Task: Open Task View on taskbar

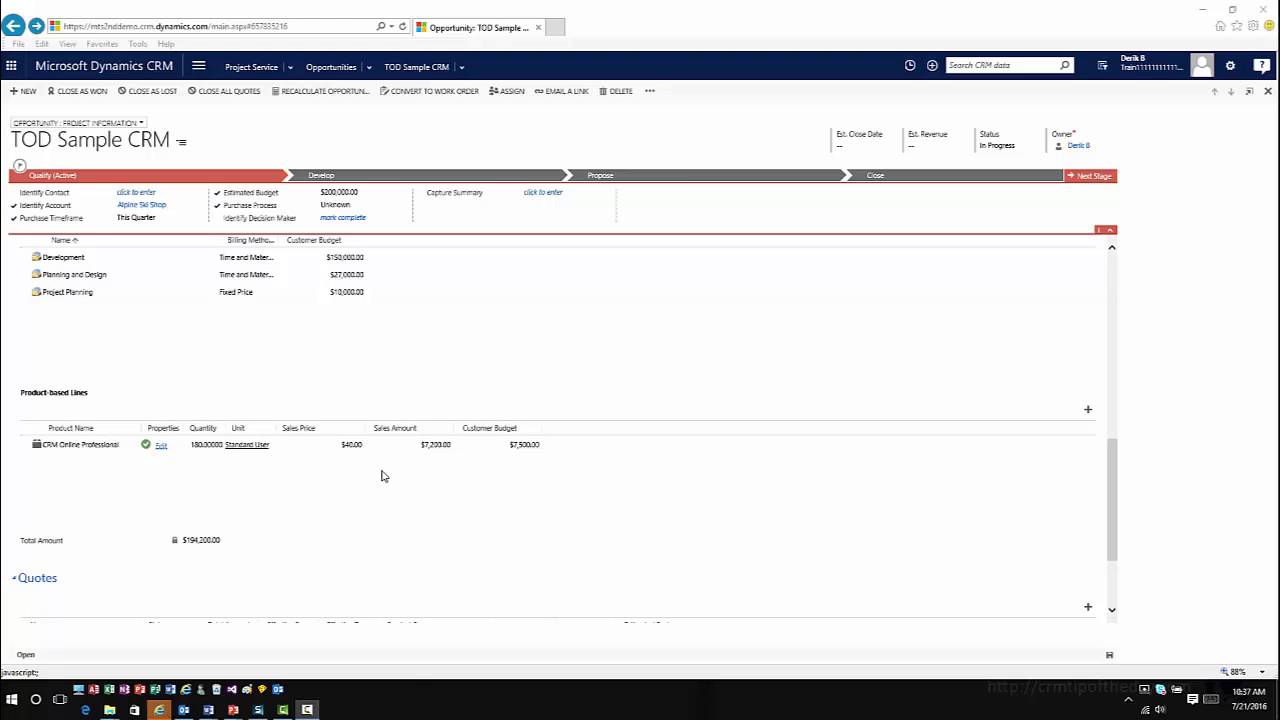Action: pos(60,699)
